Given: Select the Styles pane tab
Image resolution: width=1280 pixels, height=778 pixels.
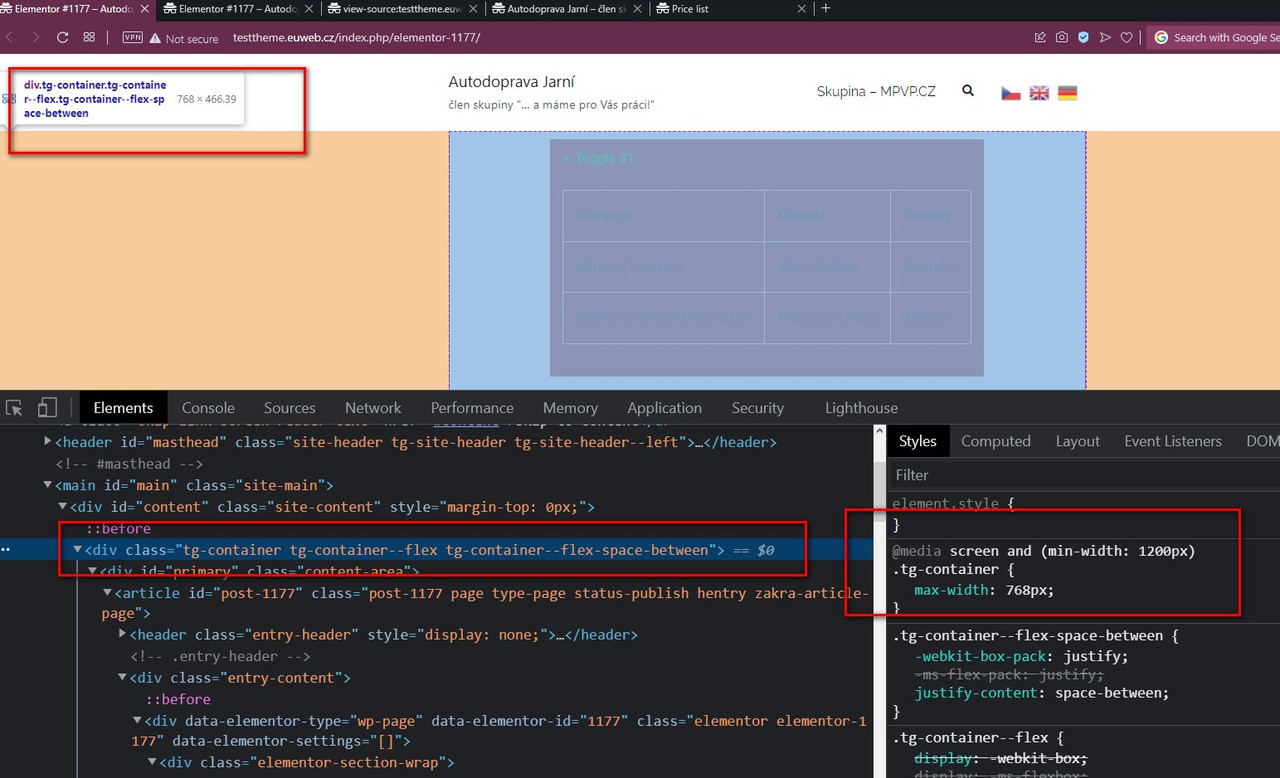Looking at the screenshot, I should [917, 441].
